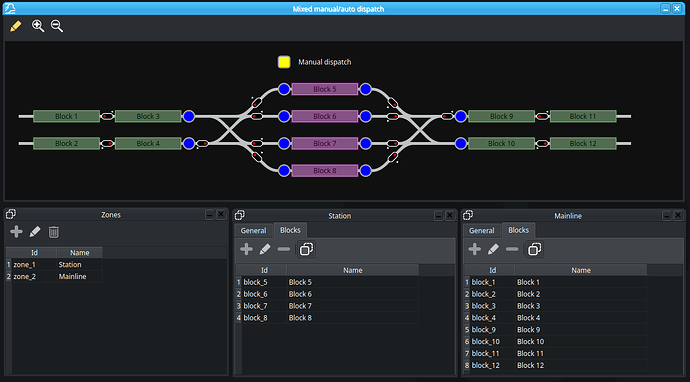Select Block 3 on the track diagram
This screenshot has width=690, height=382.
[x=148, y=116]
